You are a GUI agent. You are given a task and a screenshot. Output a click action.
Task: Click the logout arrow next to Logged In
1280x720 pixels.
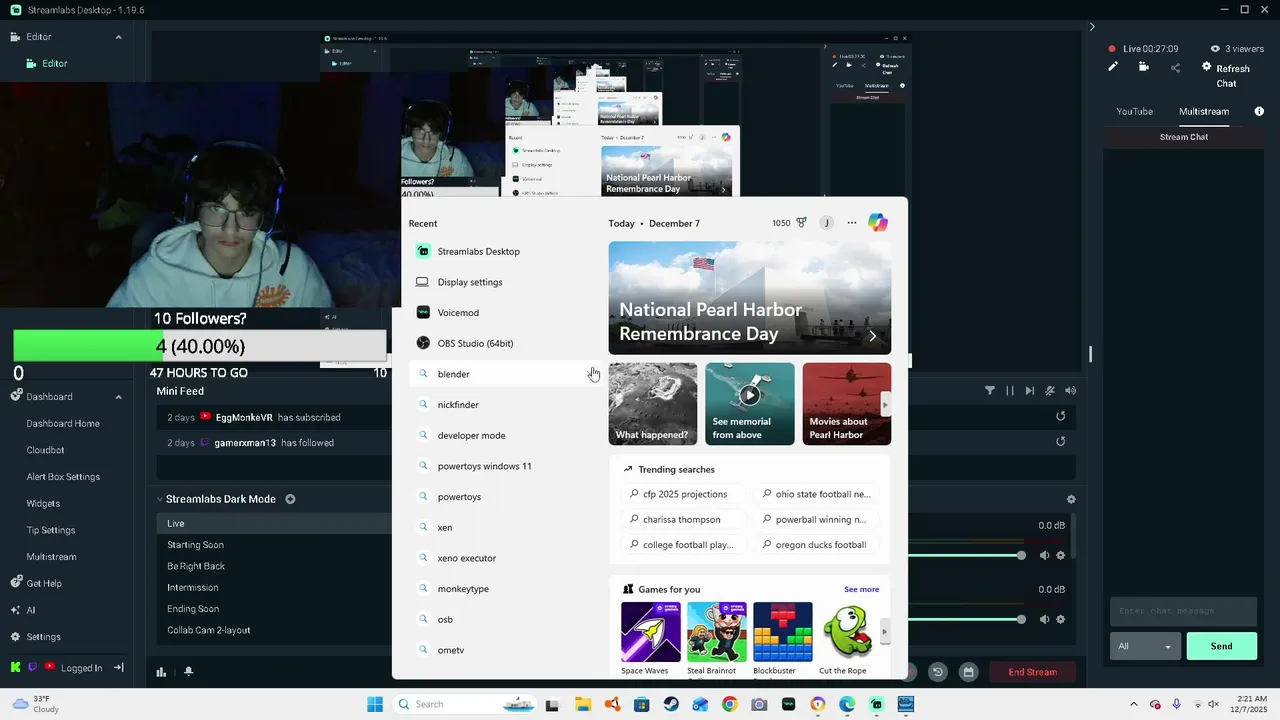click(x=118, y=668)
